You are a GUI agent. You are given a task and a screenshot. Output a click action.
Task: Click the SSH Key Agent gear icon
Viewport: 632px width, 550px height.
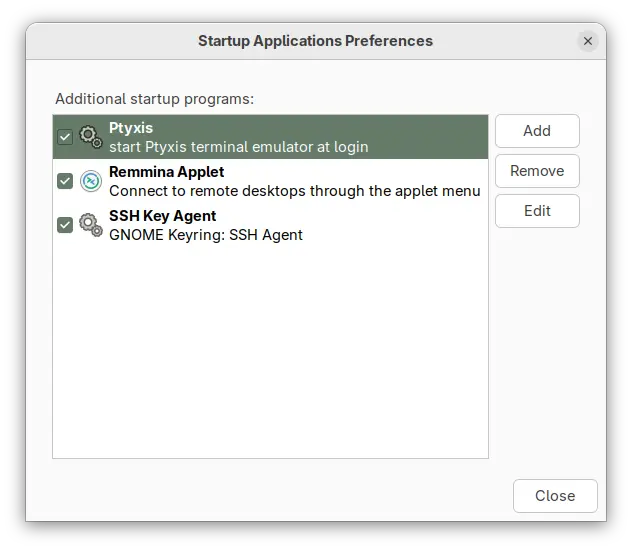click(x=90, y=225)
